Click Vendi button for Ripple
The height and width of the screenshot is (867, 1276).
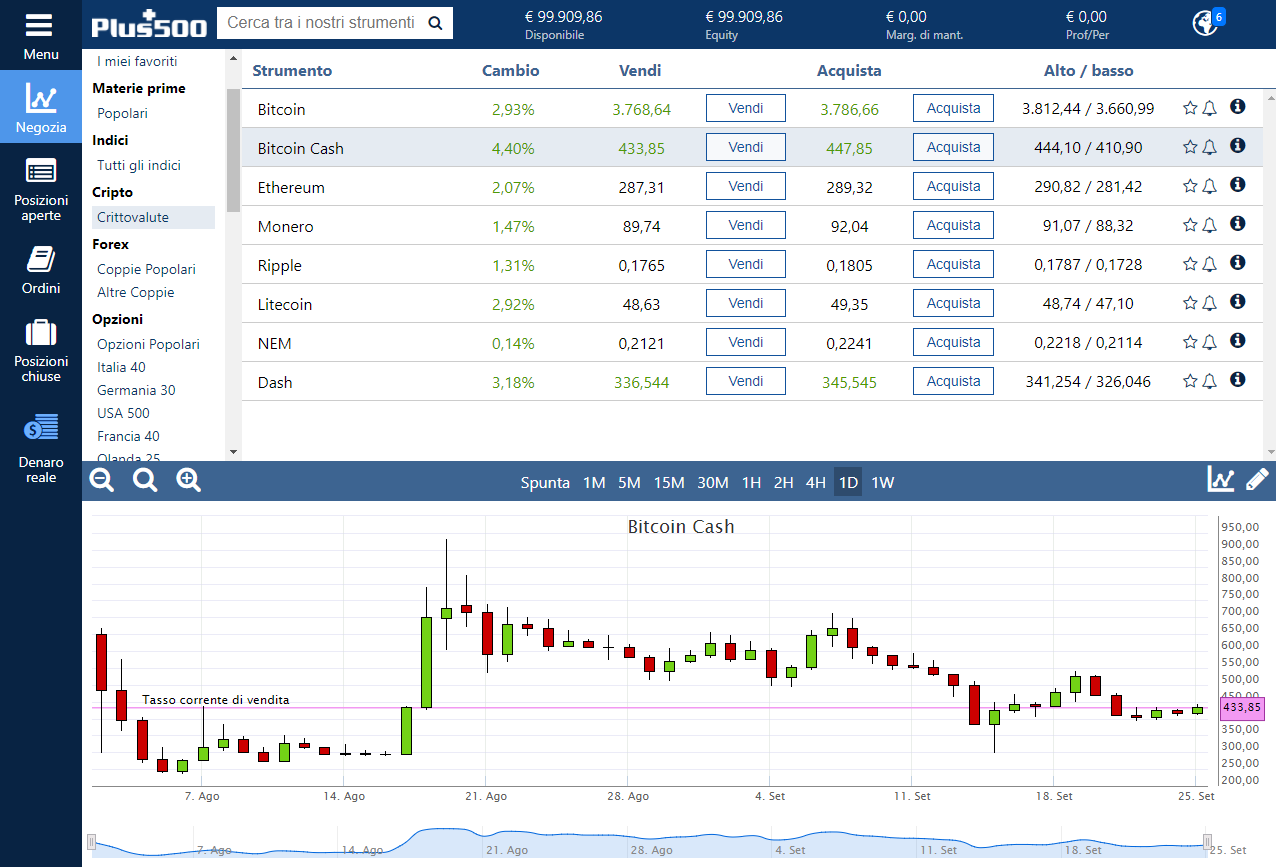746,264
